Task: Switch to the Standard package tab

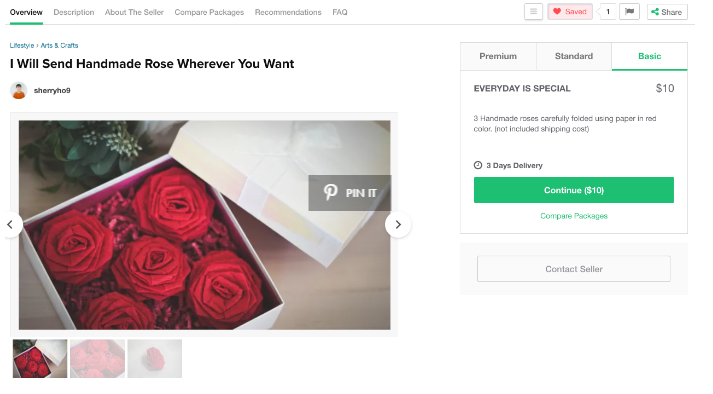Action: coord(574,56)
